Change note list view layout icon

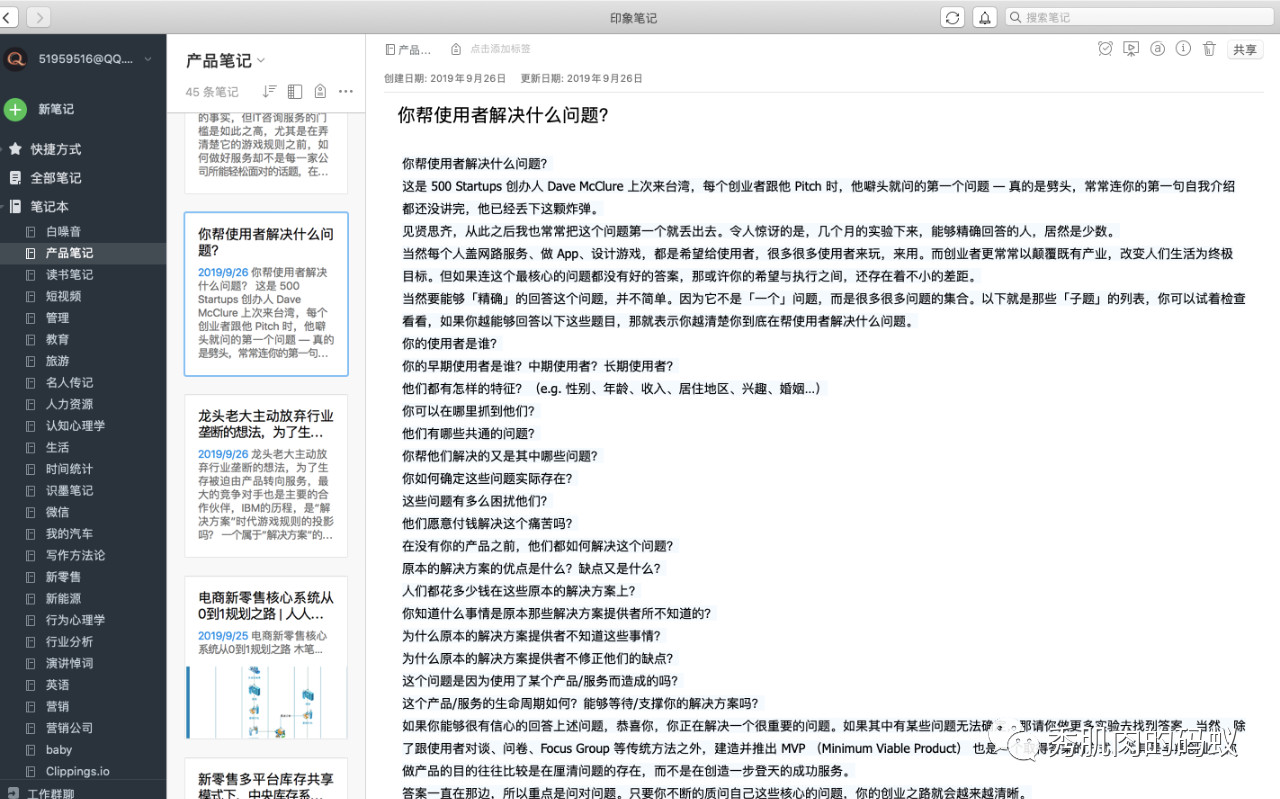click(294, 91)
